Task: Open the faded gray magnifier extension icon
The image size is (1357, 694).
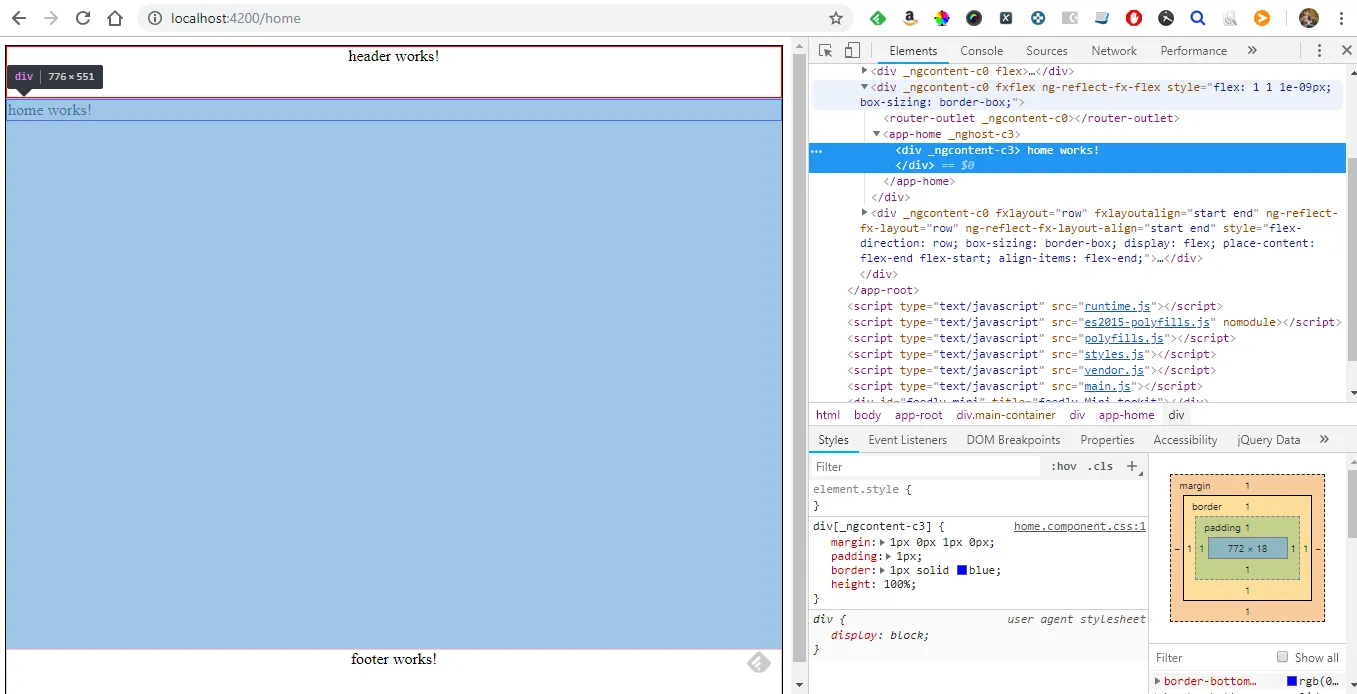Action: [x=1229, y=18]
